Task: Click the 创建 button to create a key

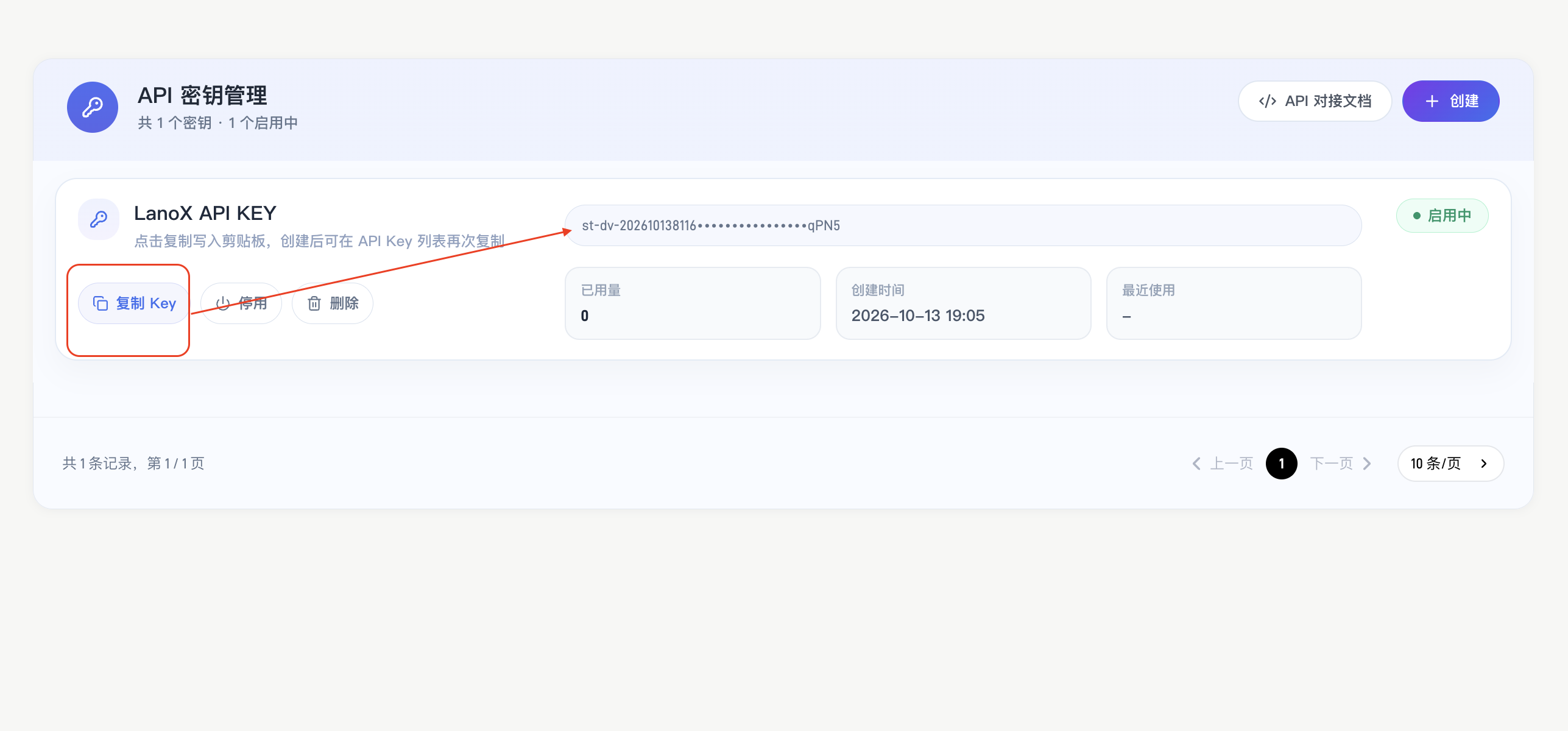Action: click(x=1451, y=101)
